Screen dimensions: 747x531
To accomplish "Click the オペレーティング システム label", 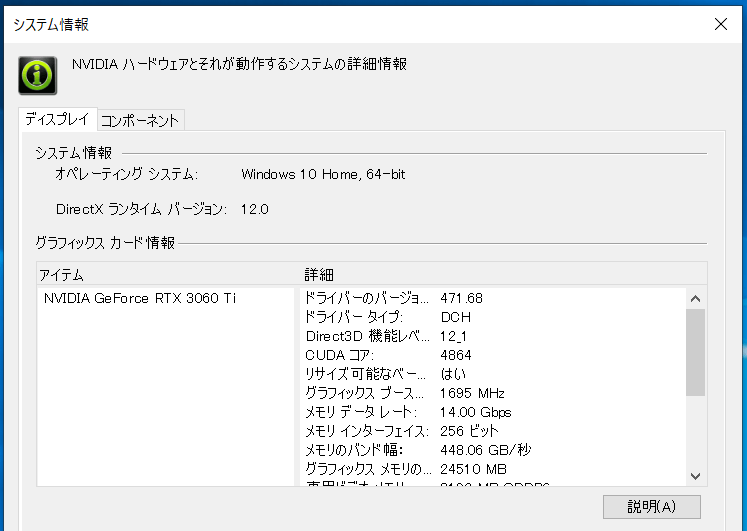I will click(126, 174).
